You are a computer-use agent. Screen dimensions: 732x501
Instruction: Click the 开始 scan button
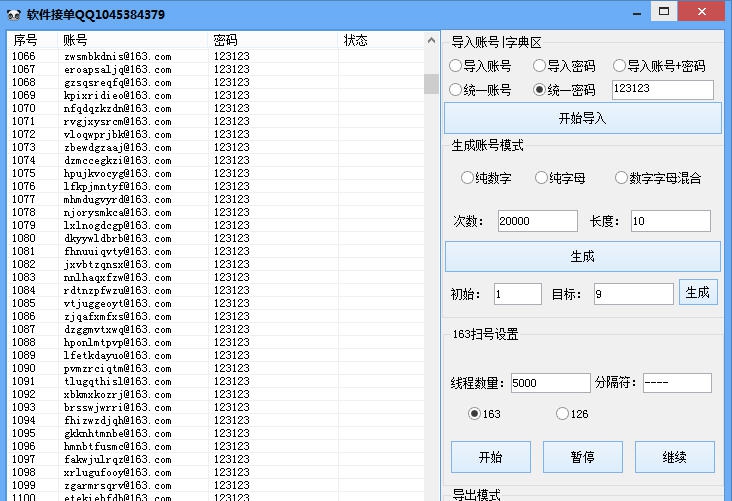pos(491,457)
